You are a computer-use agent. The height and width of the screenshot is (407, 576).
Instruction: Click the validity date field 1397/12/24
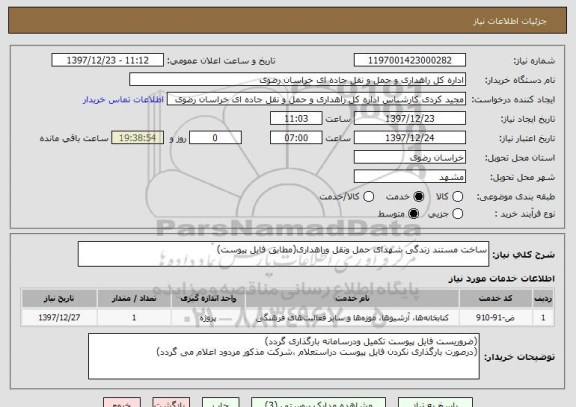(x=410, y=138)
